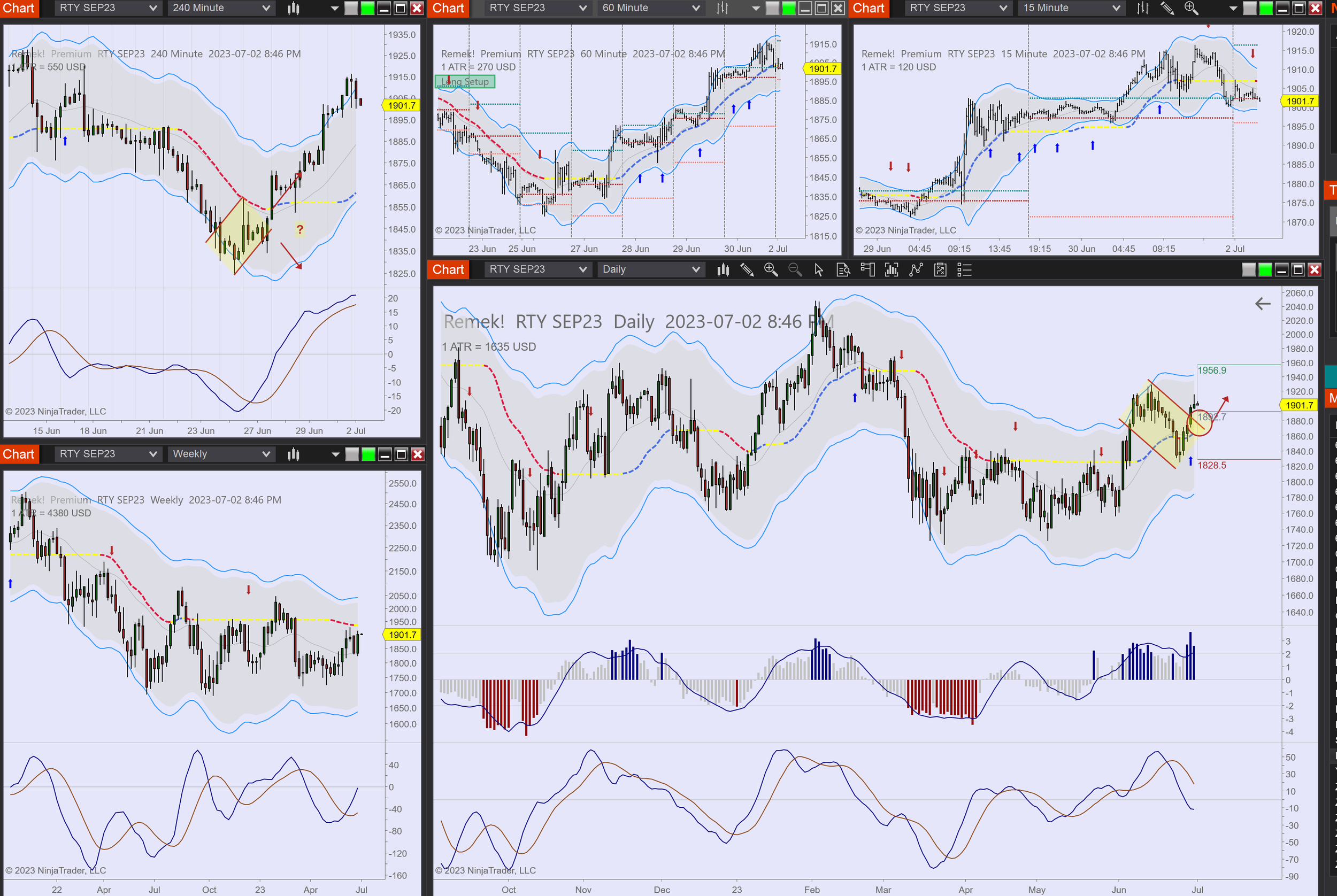
Task: Click green link color button on Daily chart
Action: point(1265,270)
